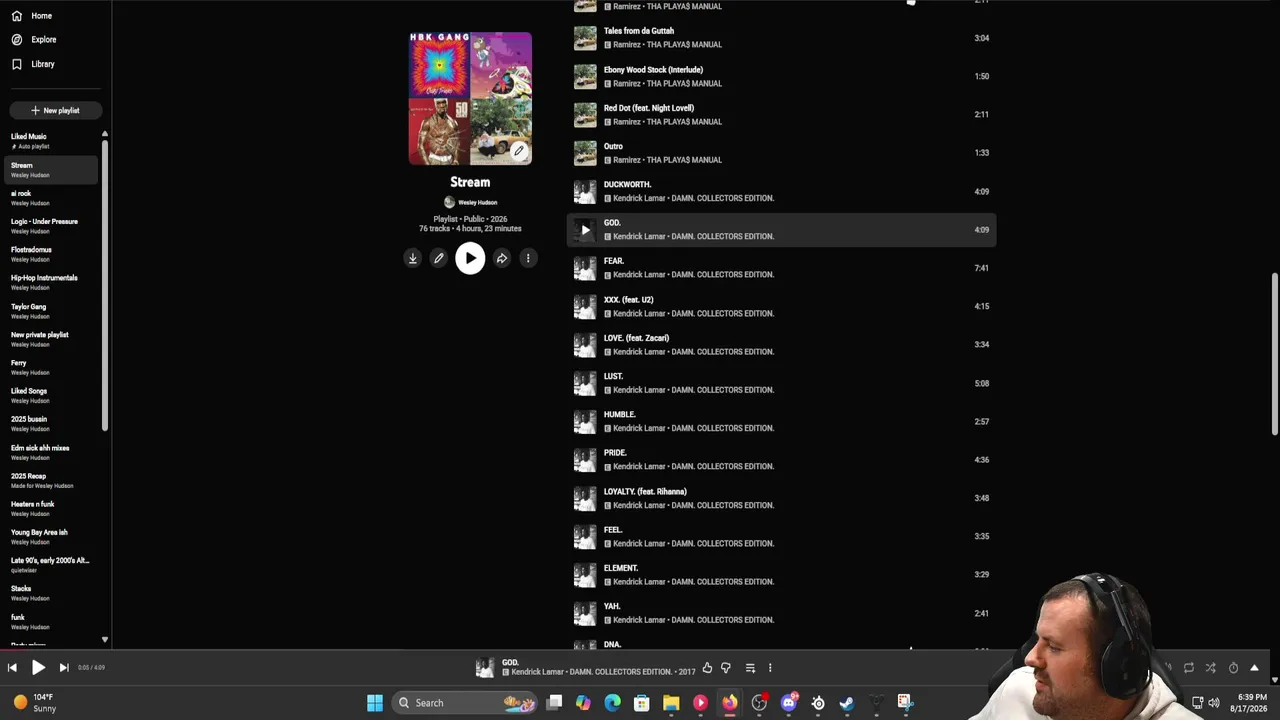Image resolution: width=1280 pixels, height=720 pixels.
Task: Click the YAH. song title
Action: click(612, 607)
